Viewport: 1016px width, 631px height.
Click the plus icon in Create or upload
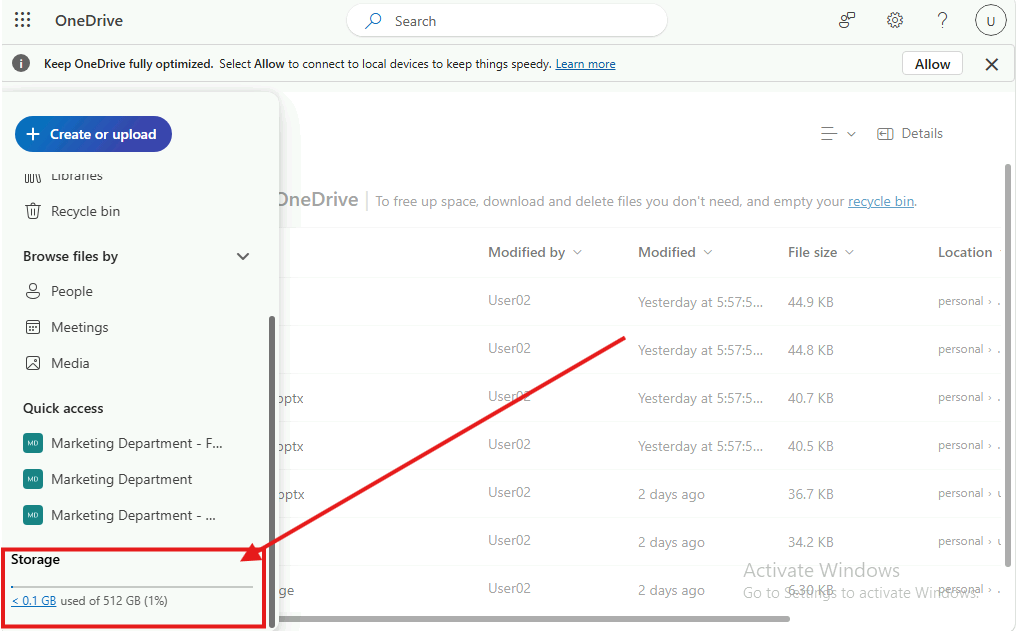point(32,134)
